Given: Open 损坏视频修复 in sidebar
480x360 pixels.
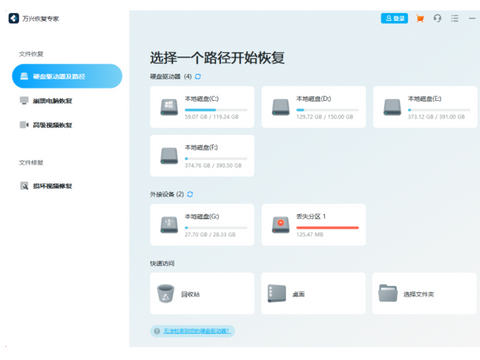Looking at the screenshot, I should [x=52, y=186].
